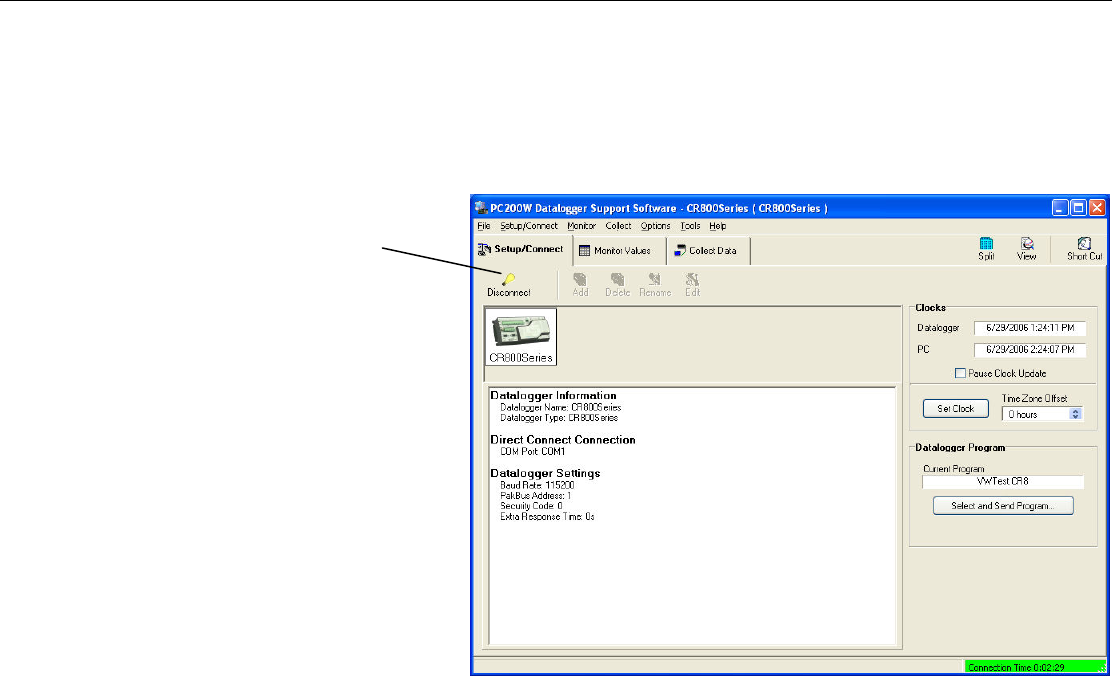The image size is (1112, 676).
Task: Switch to the Collect Data tab
Action: (706, 250)
